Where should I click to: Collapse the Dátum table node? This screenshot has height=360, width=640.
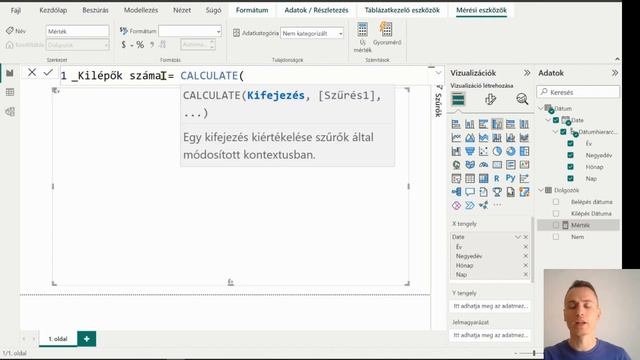coord(541,108)
